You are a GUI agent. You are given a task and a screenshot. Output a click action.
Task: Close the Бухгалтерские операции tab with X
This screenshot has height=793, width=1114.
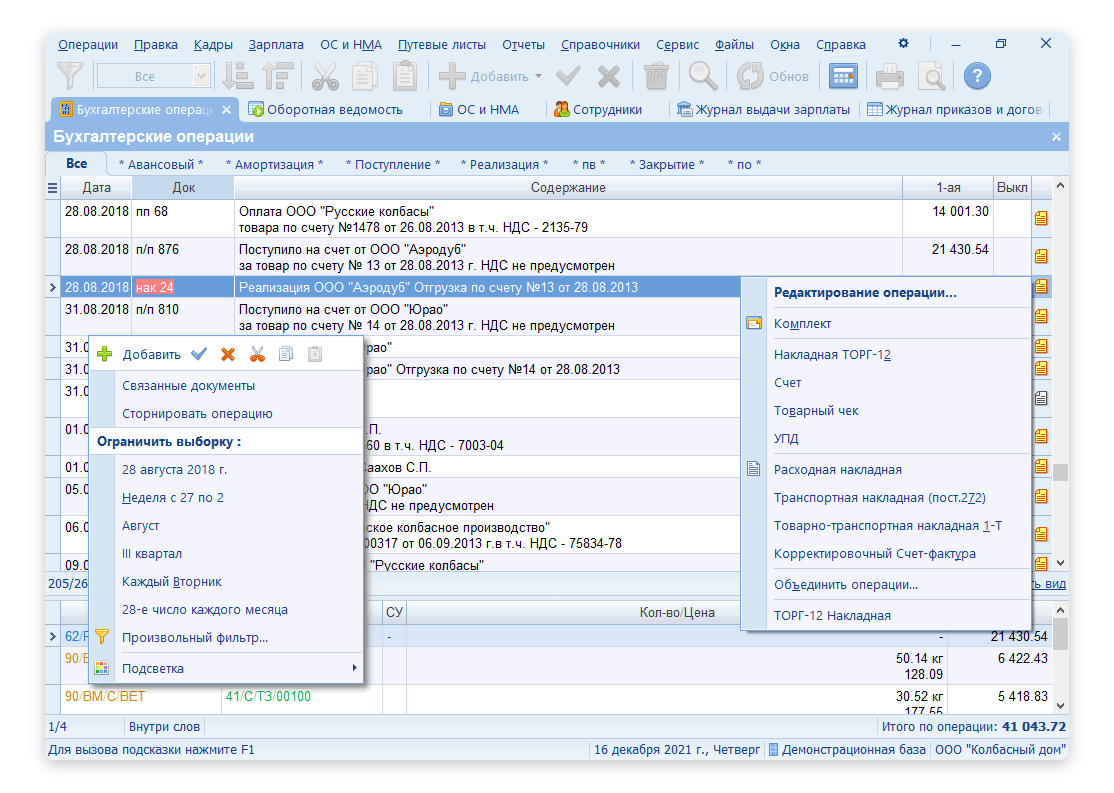(x=226, y=109)
